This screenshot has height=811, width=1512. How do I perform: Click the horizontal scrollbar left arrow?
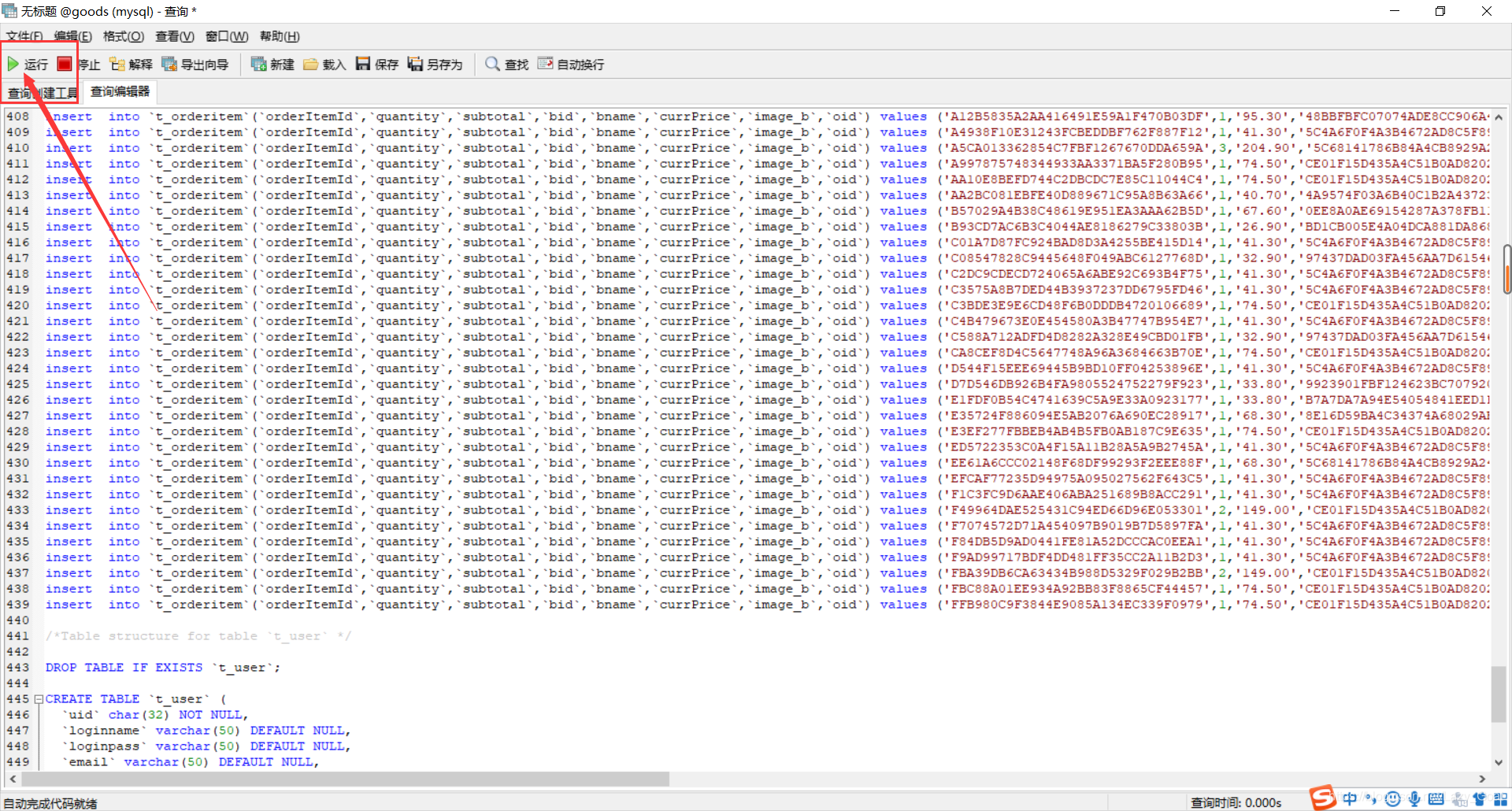(13, 779)
